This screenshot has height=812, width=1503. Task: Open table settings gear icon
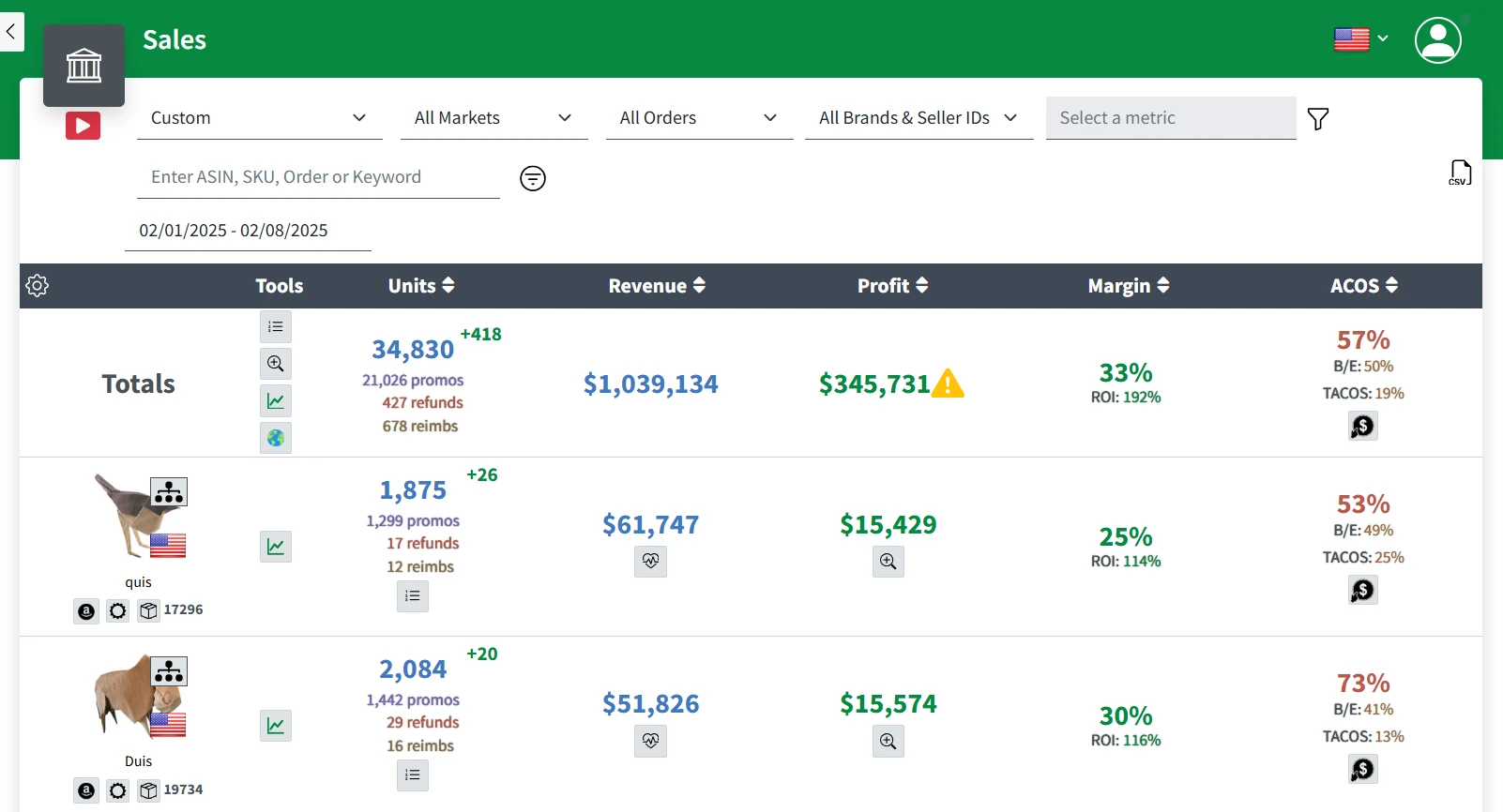[x=38, y=286]
